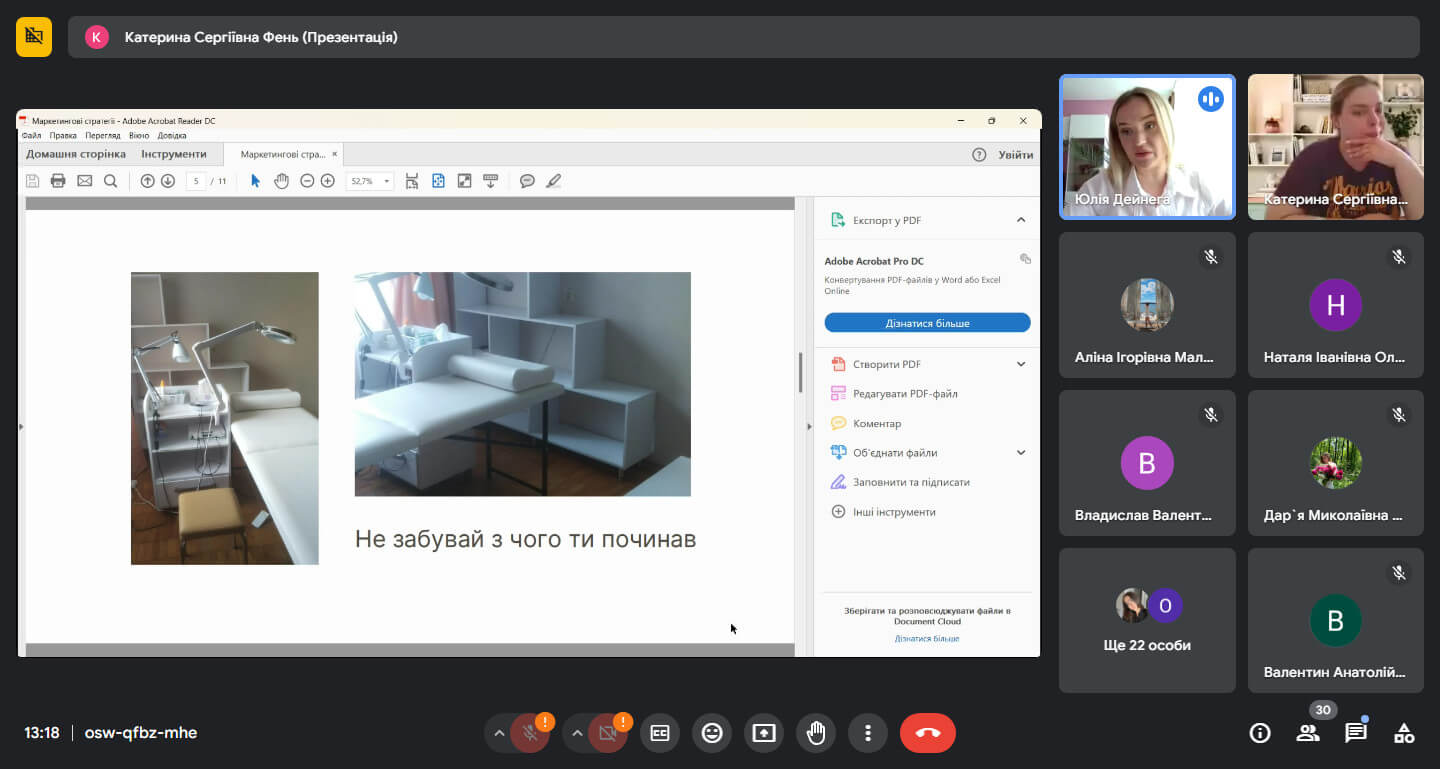The image size is (1440, 769).
Task: Toggle the muted microphone button
Action: point(530,733)
